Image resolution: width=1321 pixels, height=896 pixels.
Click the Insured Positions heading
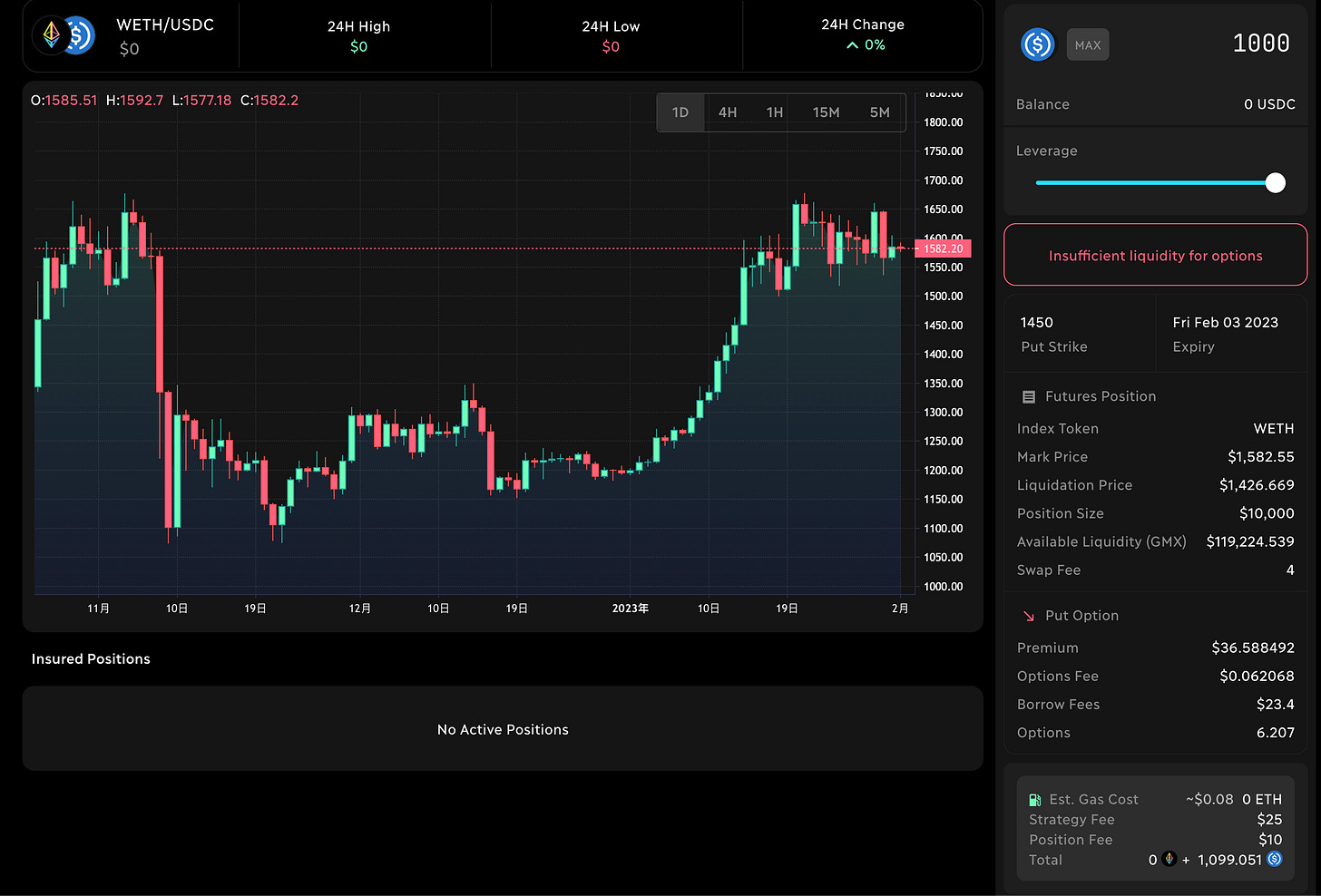(x=91, y=659)
